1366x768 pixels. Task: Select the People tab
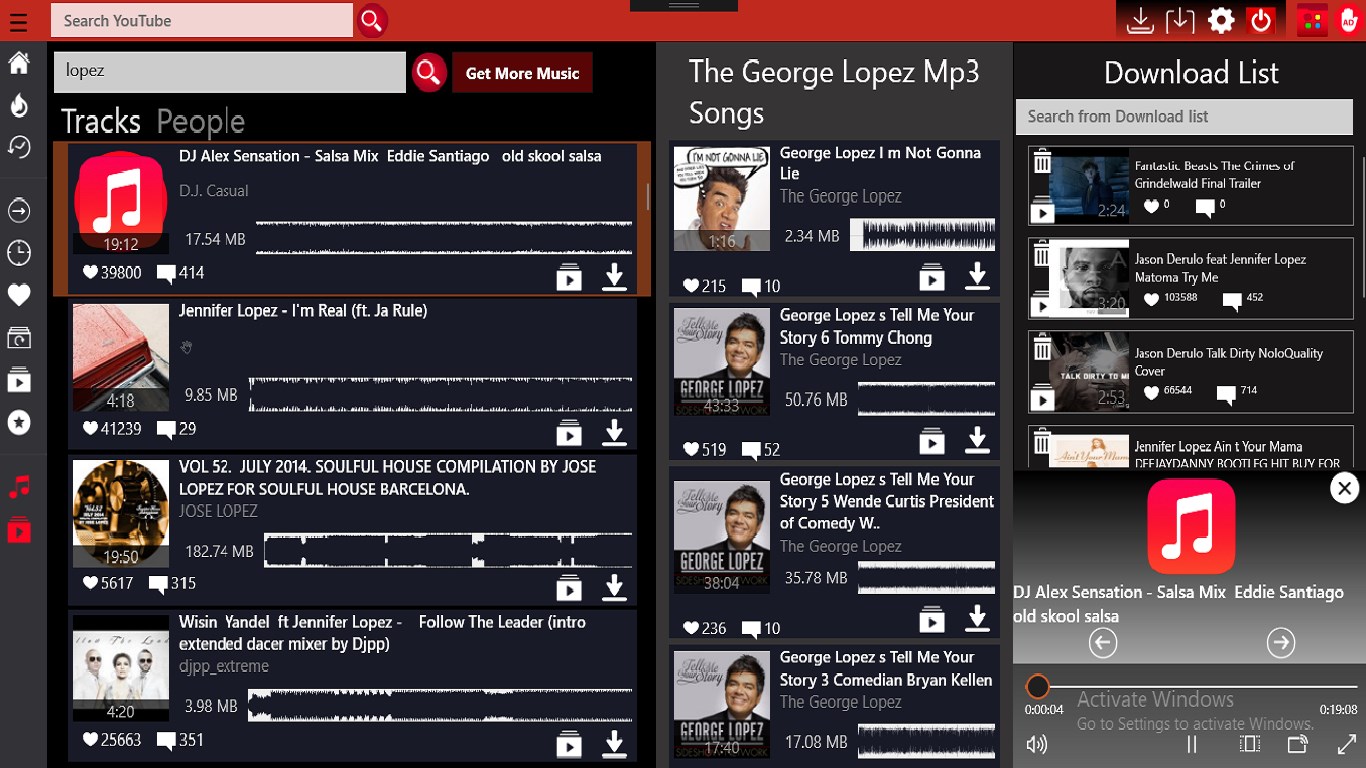point(201,121)
